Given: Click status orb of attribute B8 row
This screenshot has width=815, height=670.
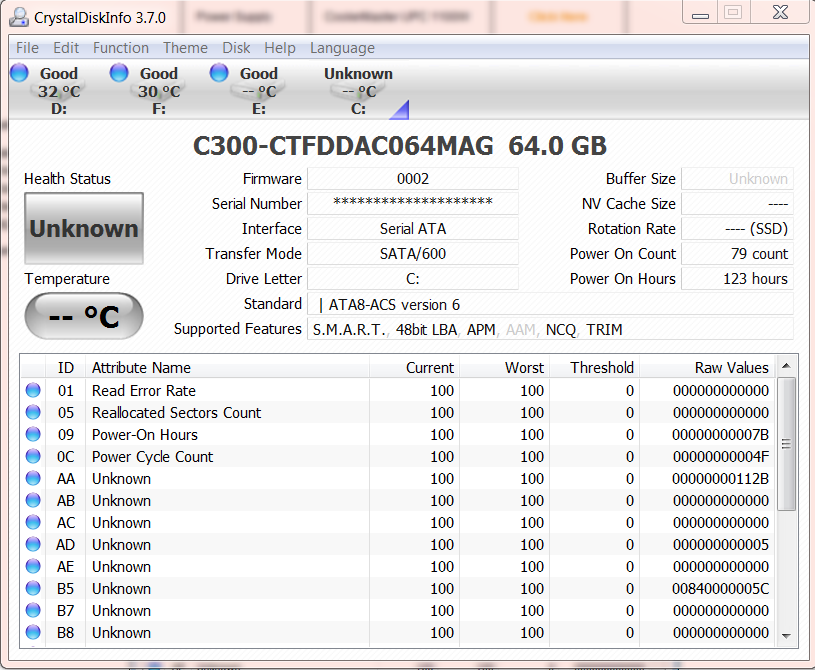Looking at the screenshot, I should (33, 632).
